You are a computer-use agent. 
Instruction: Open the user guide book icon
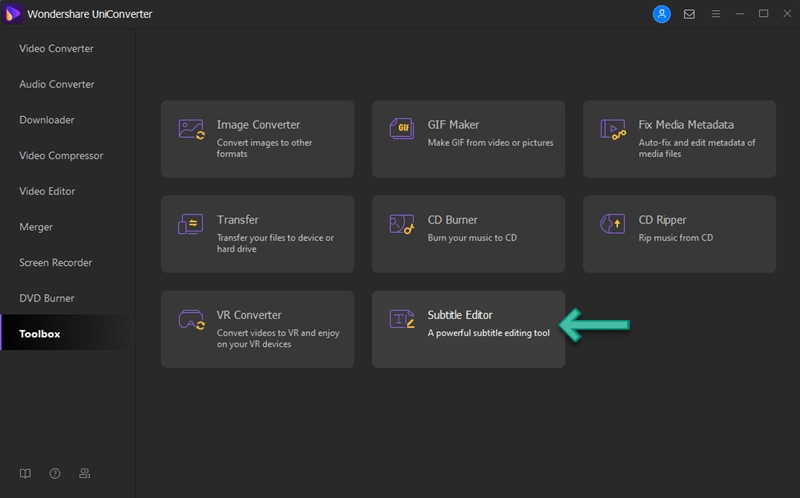tap(25, 474)
